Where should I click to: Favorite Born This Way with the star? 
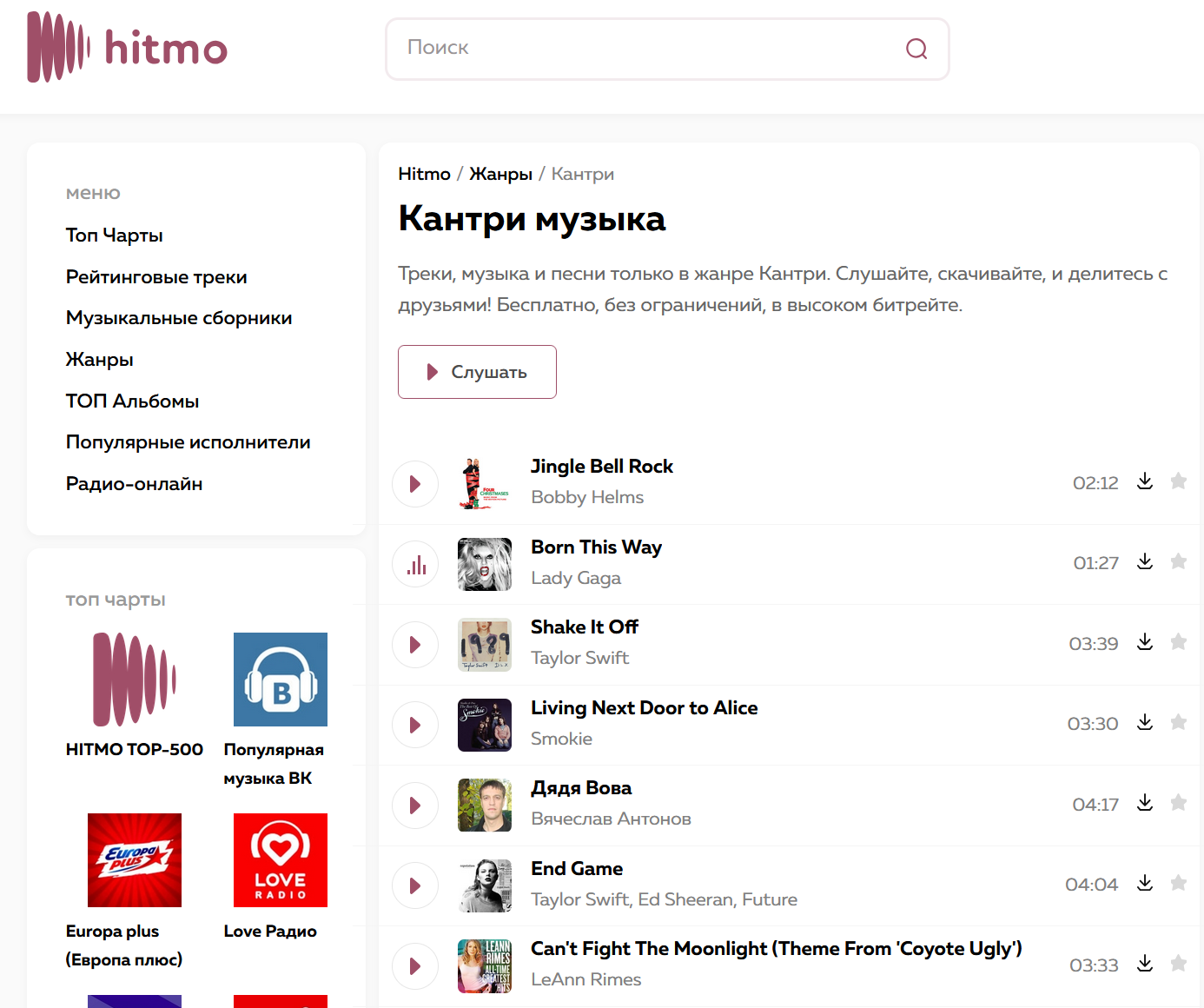pos(1178,561)
